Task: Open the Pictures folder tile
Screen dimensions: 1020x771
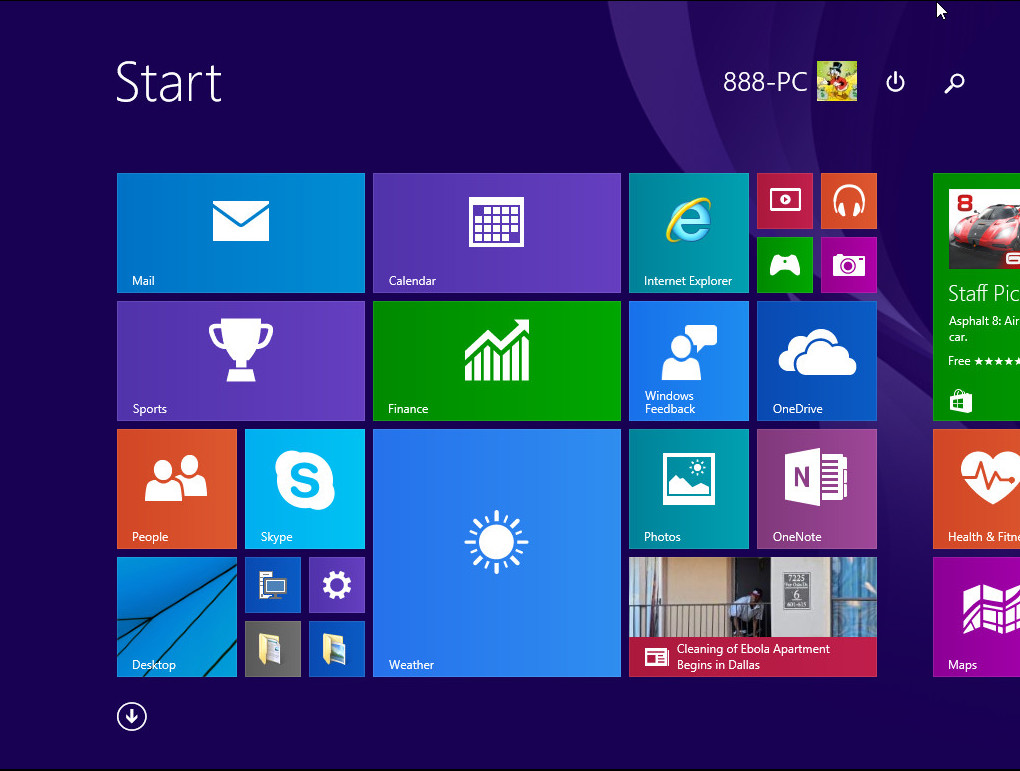Action: pyautogui.click(x=336, y=648)
